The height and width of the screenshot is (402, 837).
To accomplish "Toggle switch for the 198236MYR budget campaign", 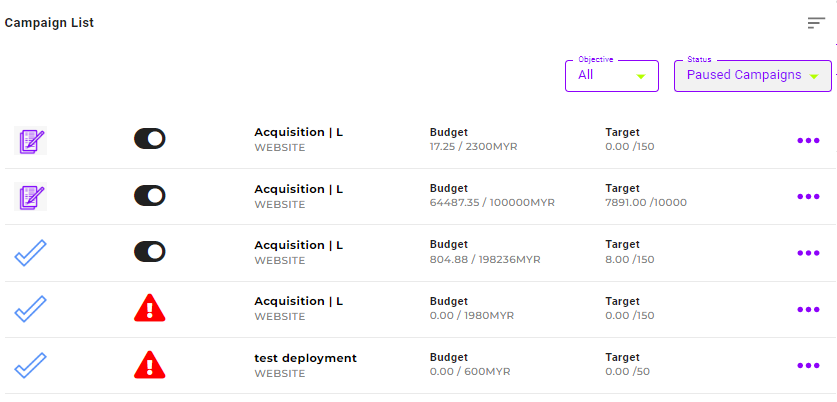I will pyautogui.click(x=149, y=251).
